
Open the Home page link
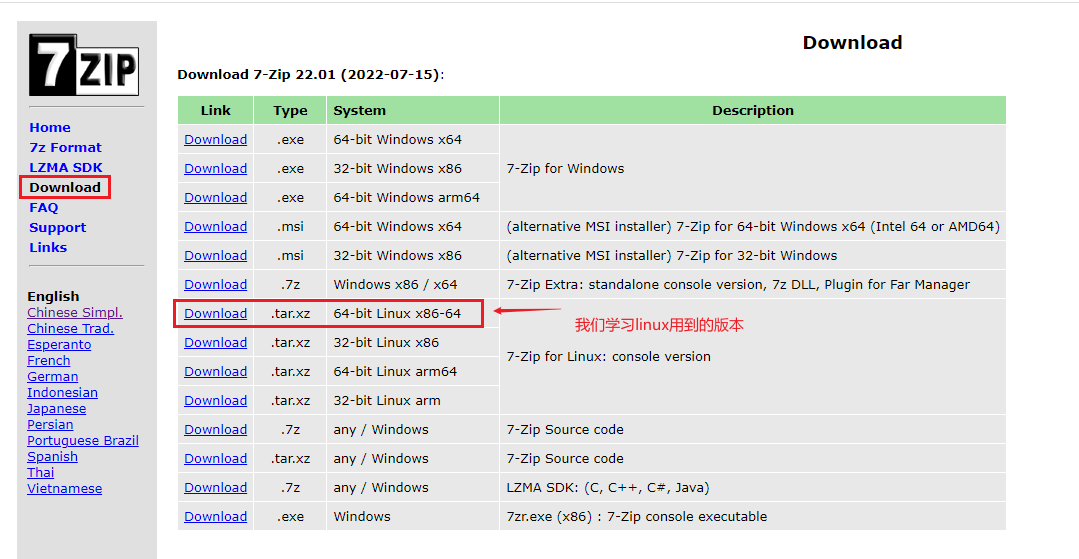click(x=50, y=127)
